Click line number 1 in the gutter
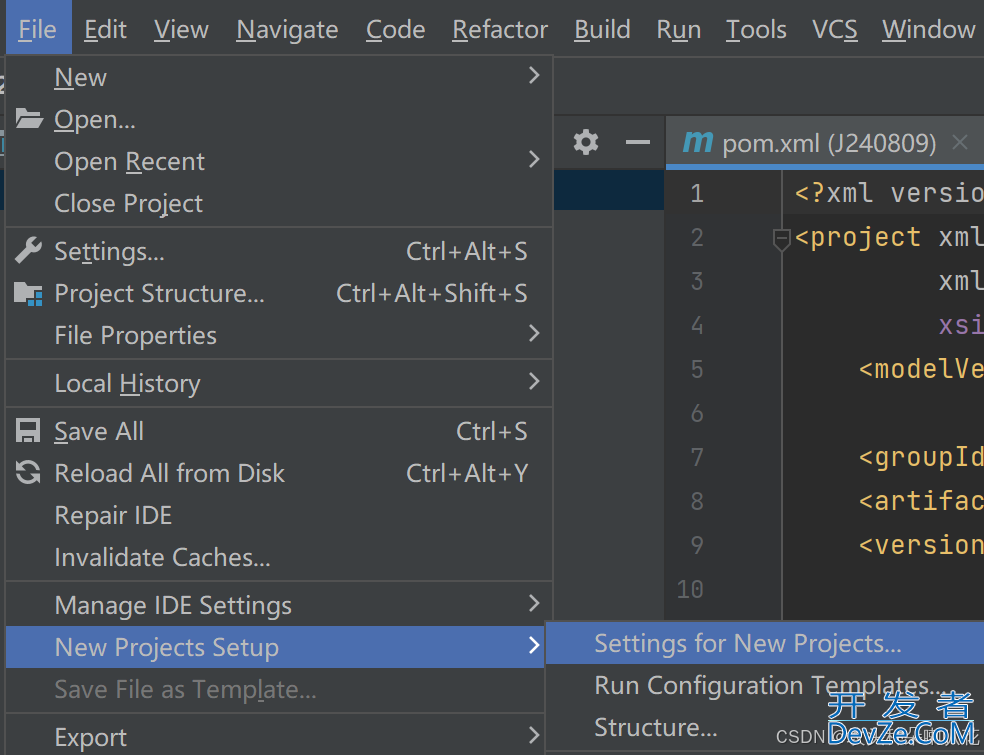Viewport: 984px width, 755px height. coord(697,193)
